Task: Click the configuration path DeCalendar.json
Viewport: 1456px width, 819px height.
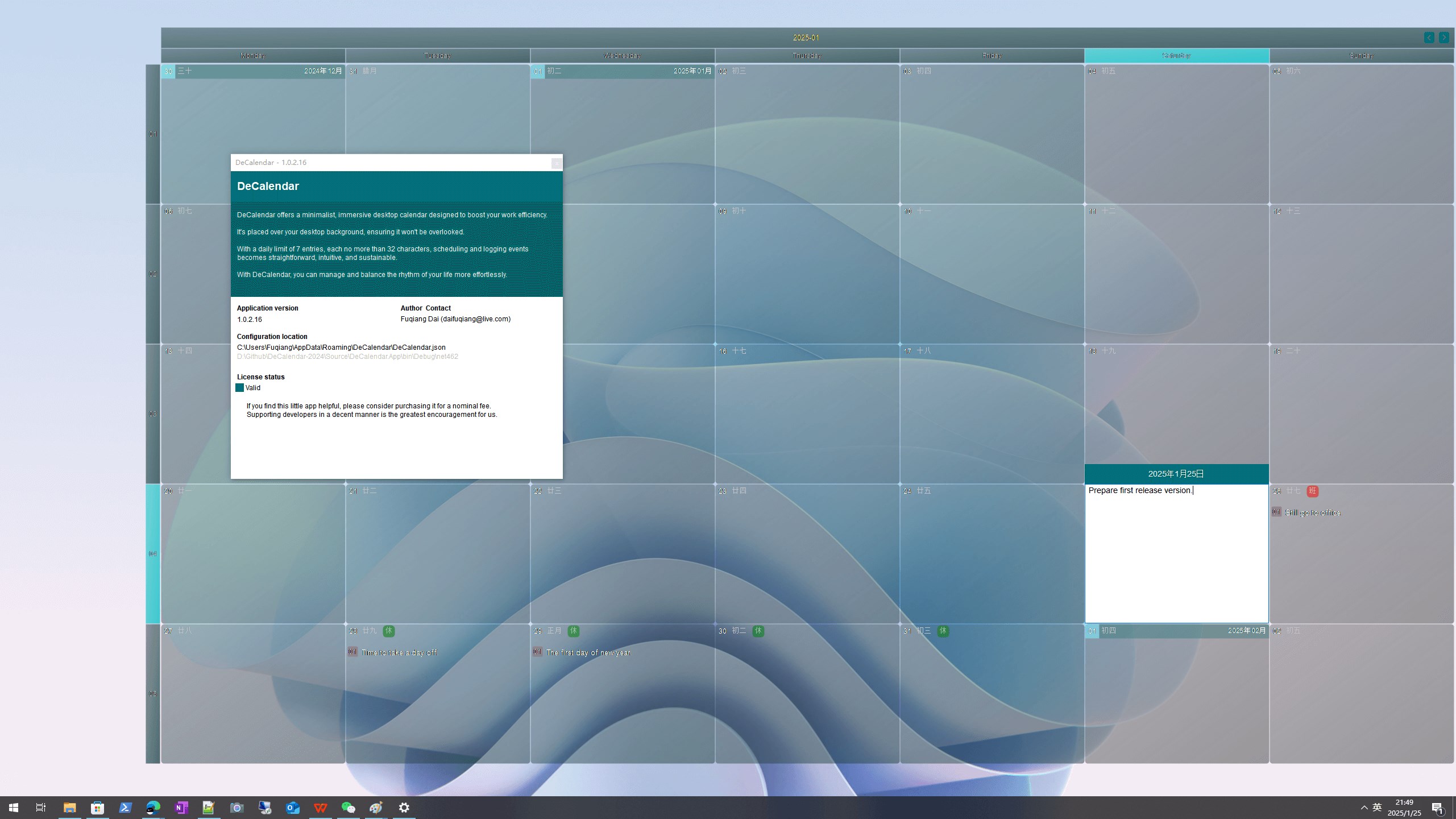Action: click(x=341, y=348)
